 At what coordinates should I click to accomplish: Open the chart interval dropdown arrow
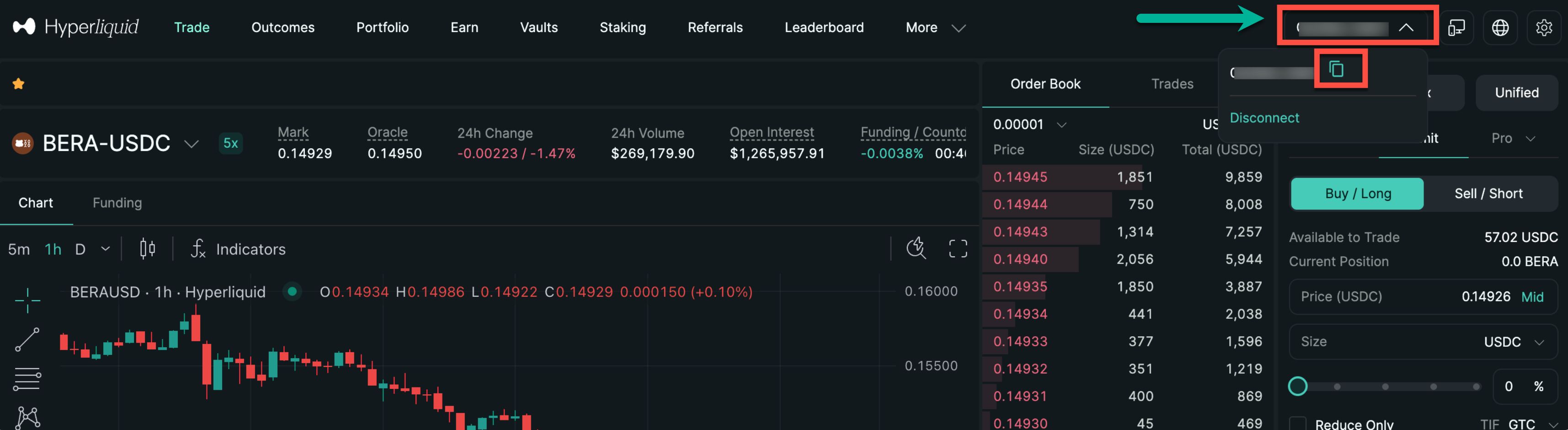tap(105, 249)
